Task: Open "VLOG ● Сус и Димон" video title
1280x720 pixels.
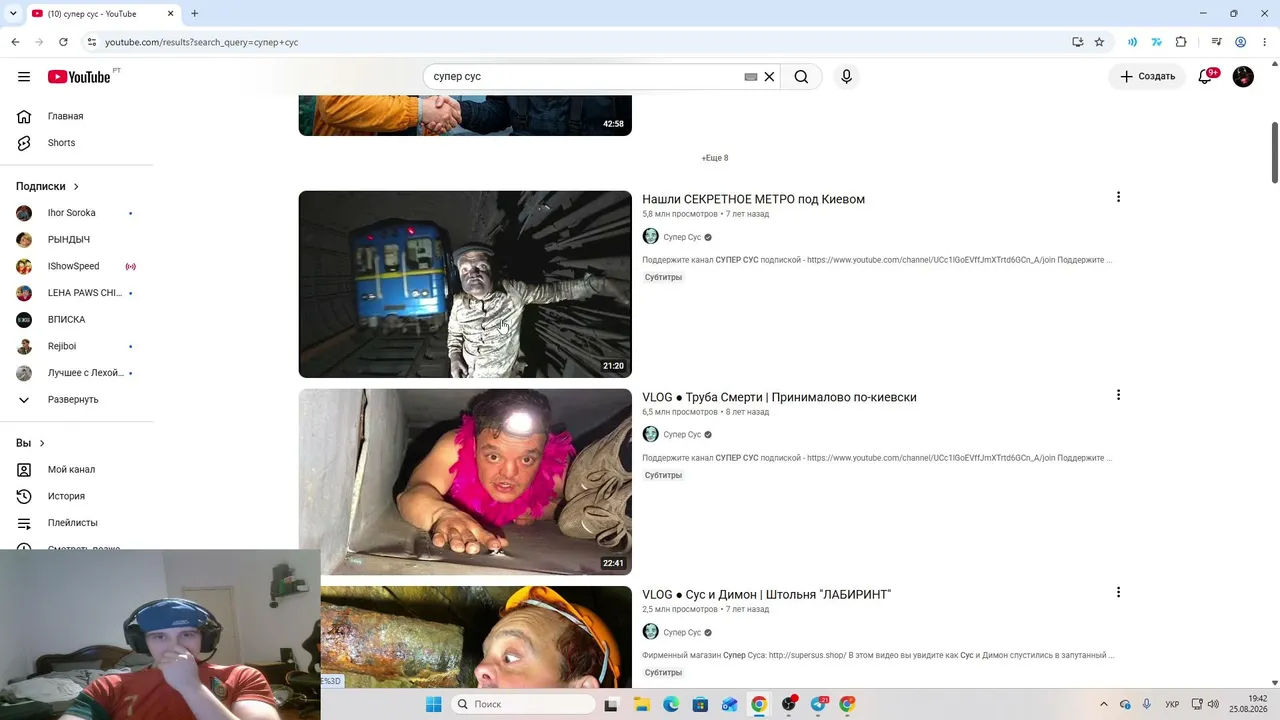Action: [766, 594]
